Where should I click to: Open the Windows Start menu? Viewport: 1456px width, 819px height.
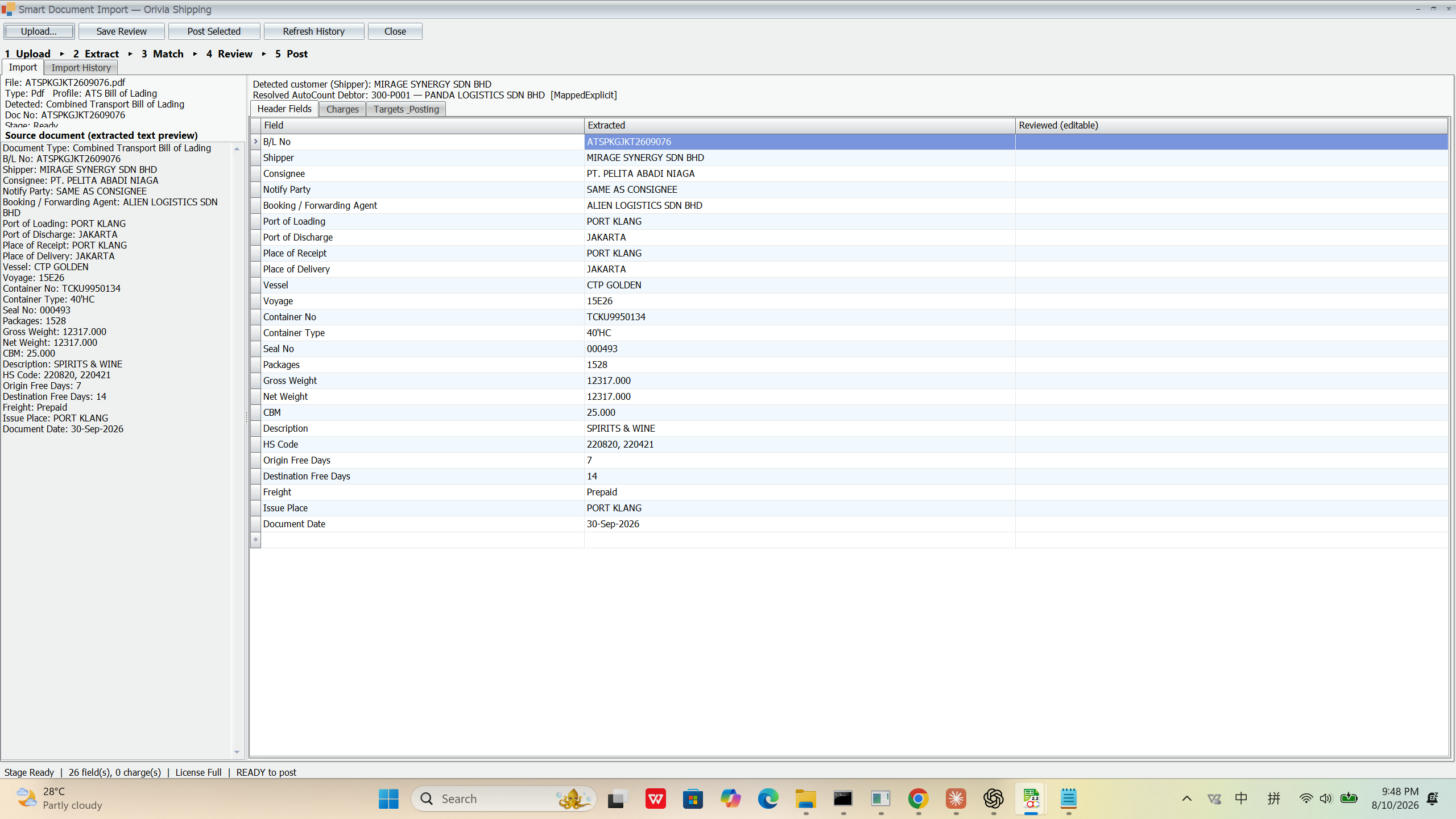click(389, 798)
